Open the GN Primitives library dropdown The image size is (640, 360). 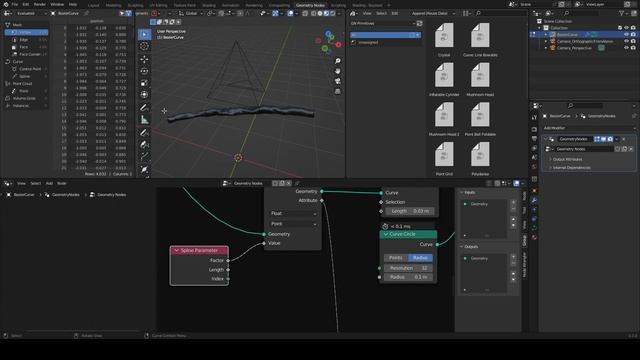point(383,24)
